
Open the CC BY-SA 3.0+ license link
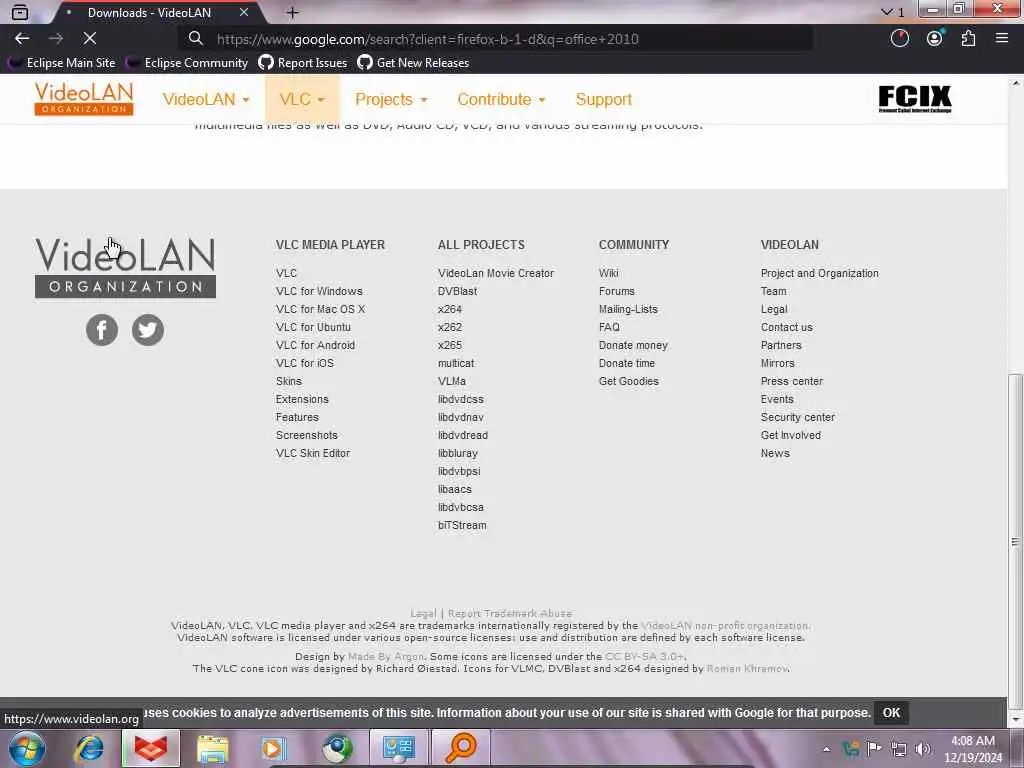[644, 656]
